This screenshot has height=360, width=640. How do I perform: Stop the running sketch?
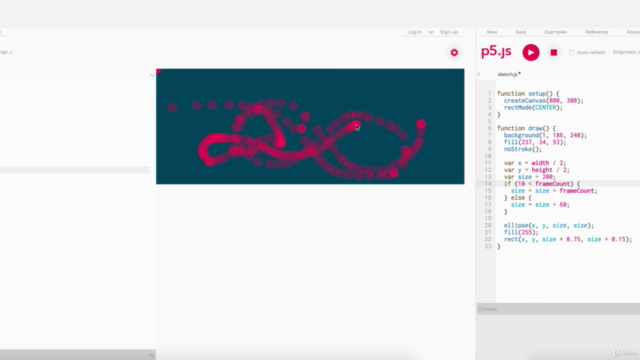point(553,52)
